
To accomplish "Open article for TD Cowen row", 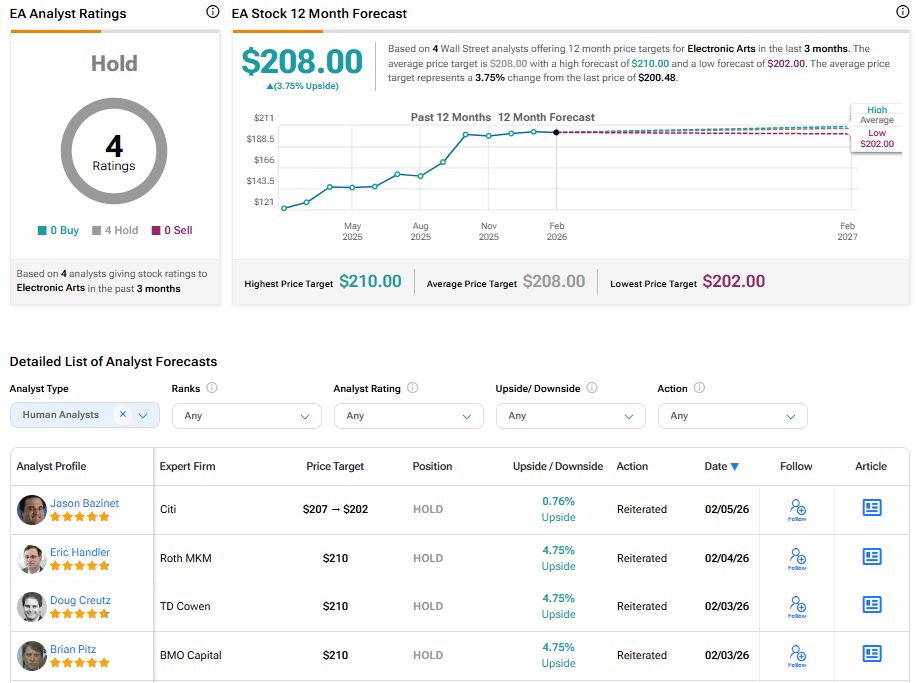I will pyautogui.click(x=872, y=605).
